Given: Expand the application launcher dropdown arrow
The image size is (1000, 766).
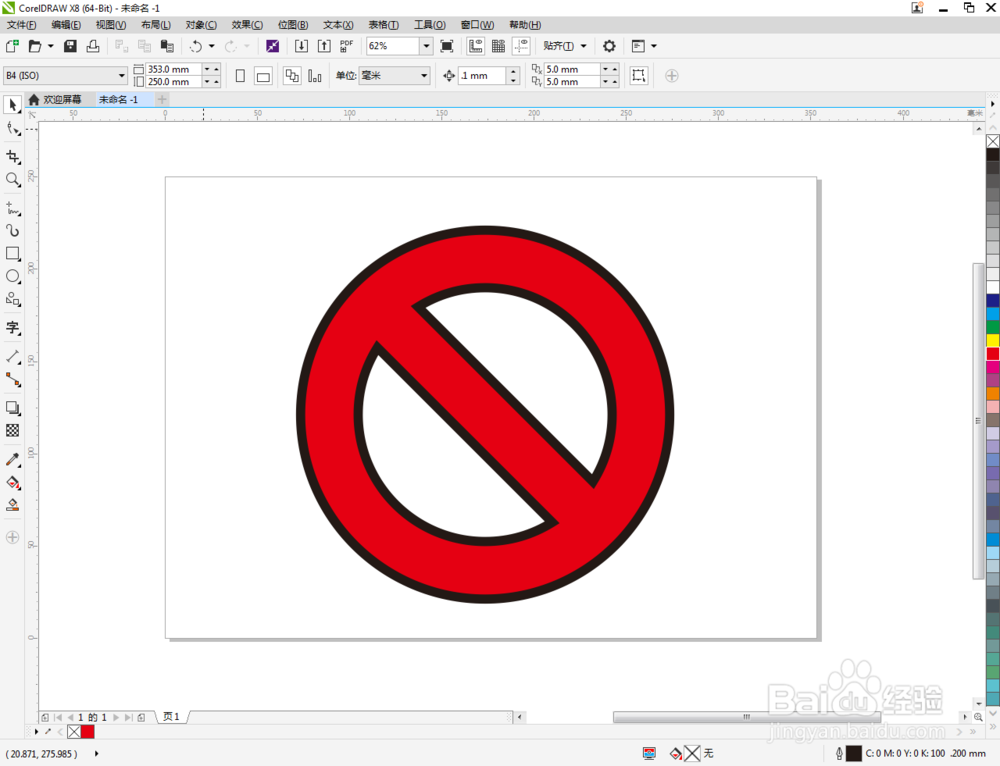Looking at the screenshot, I should (x=654, y=46).
